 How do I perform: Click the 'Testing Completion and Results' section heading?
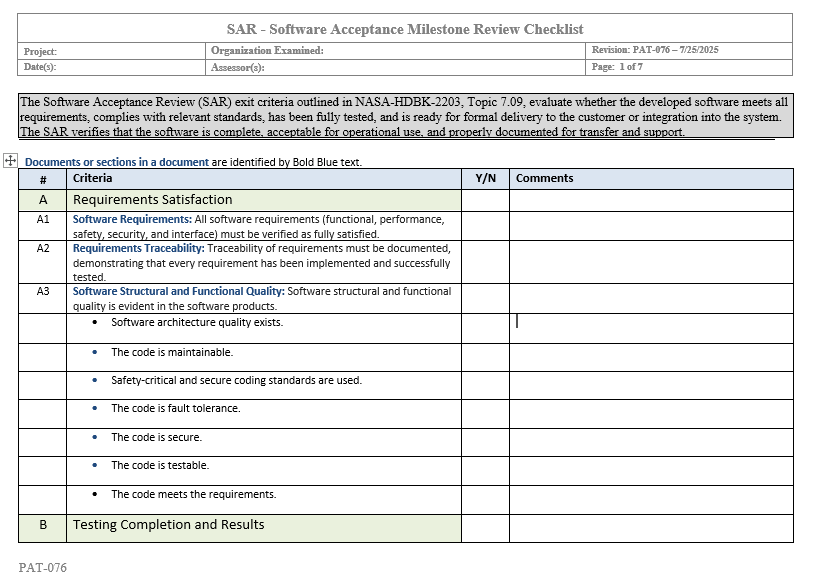pyautogui.click(x=168, y=525)
